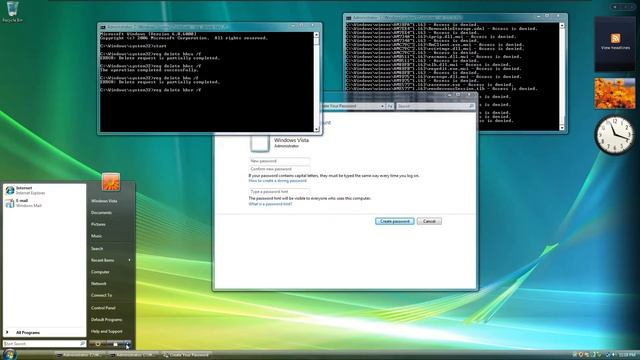The height and width of the screenshot is (360, 640).
Task: Open 'How to create a strong password' link
Action: pyautogui.click(x=277, y=180)
